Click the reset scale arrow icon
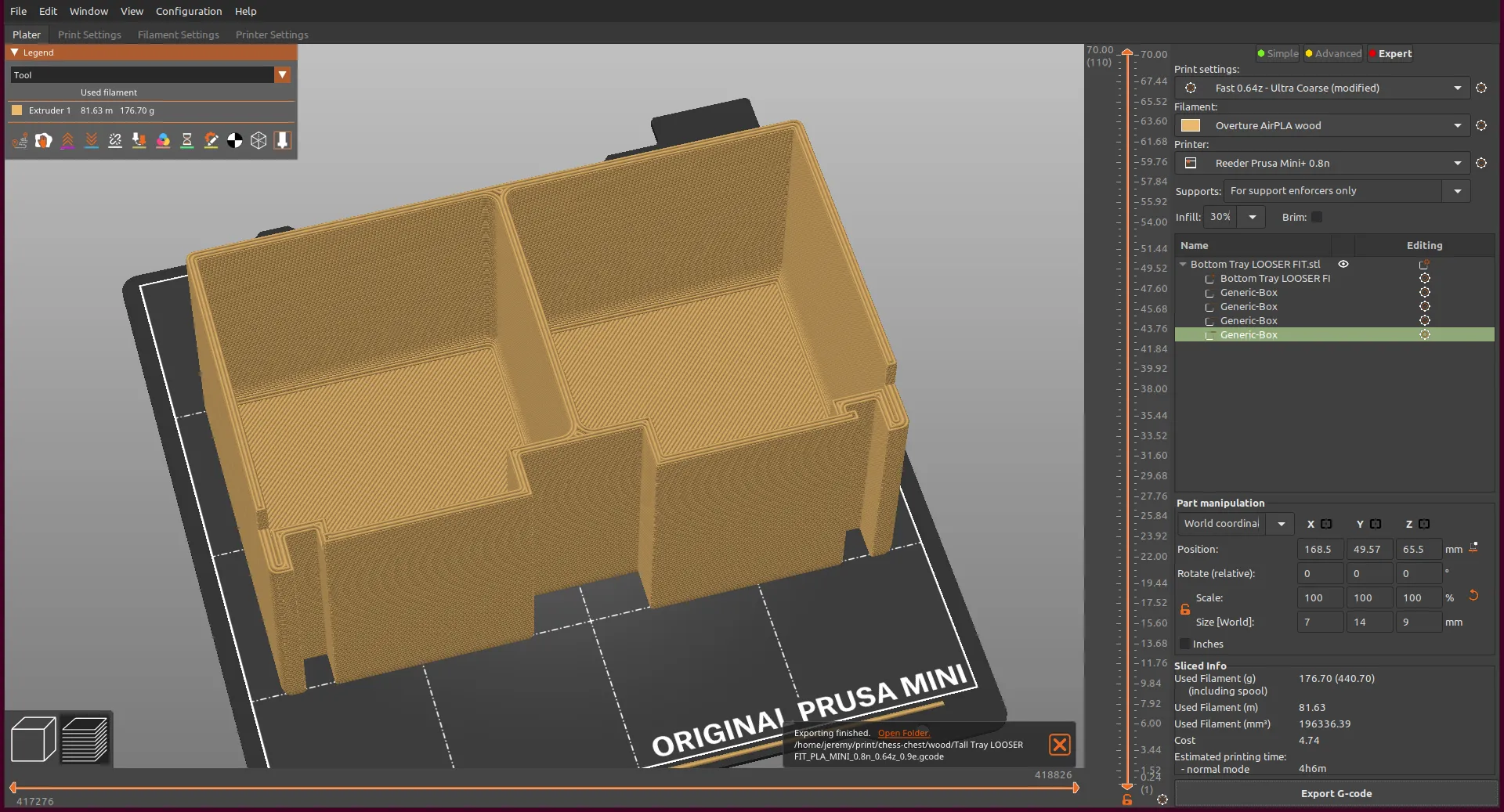 1473,596
